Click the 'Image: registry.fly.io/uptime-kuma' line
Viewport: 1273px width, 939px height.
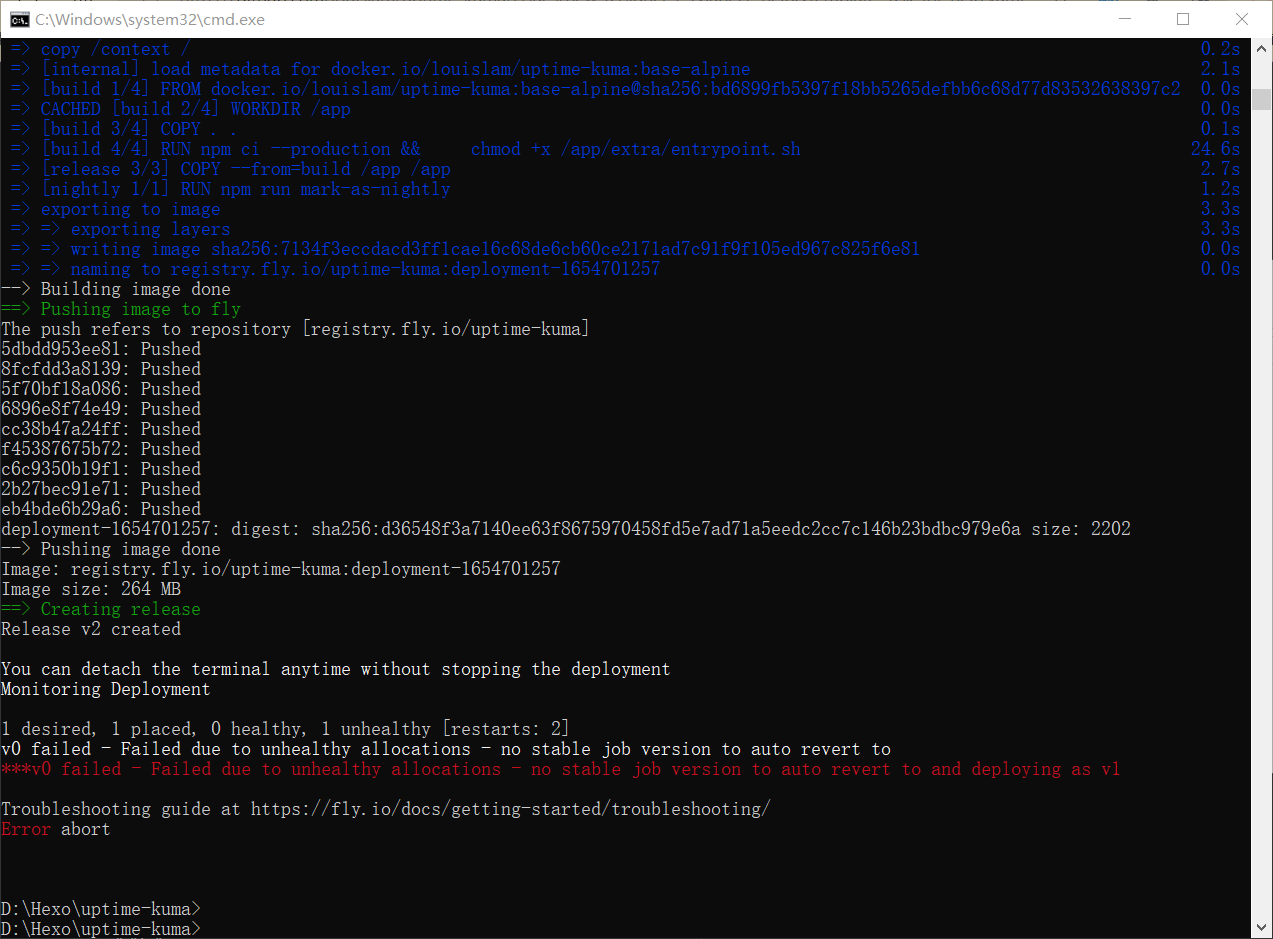coord(281,569)
